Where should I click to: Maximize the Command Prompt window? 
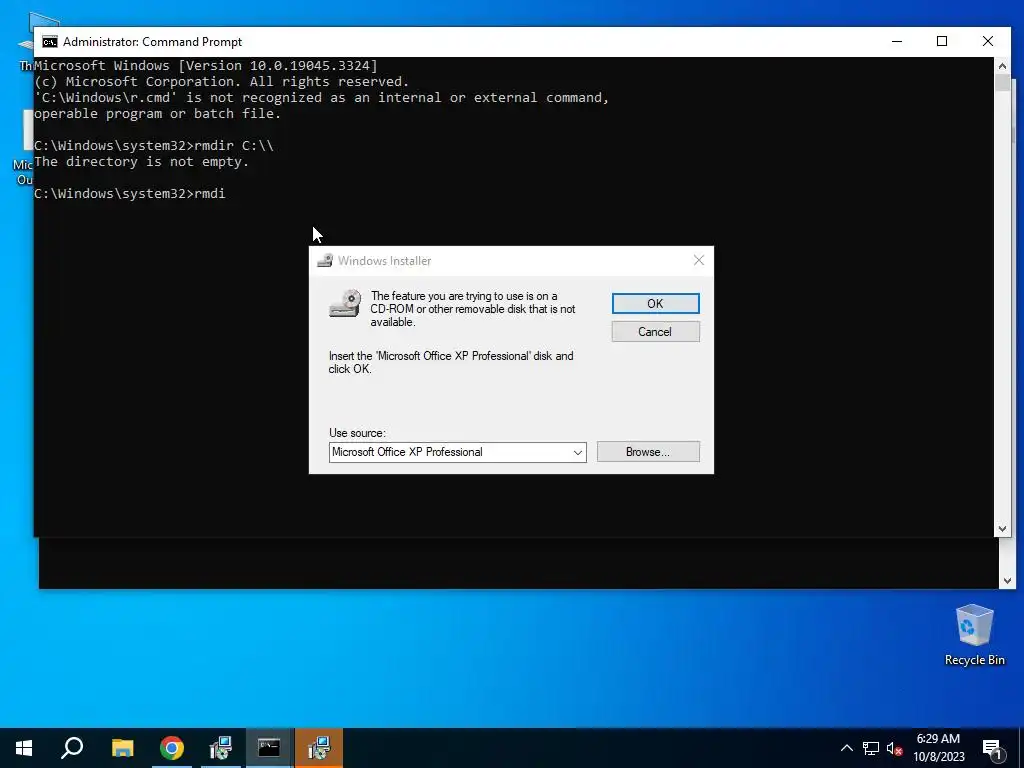(x=942, y=42)
